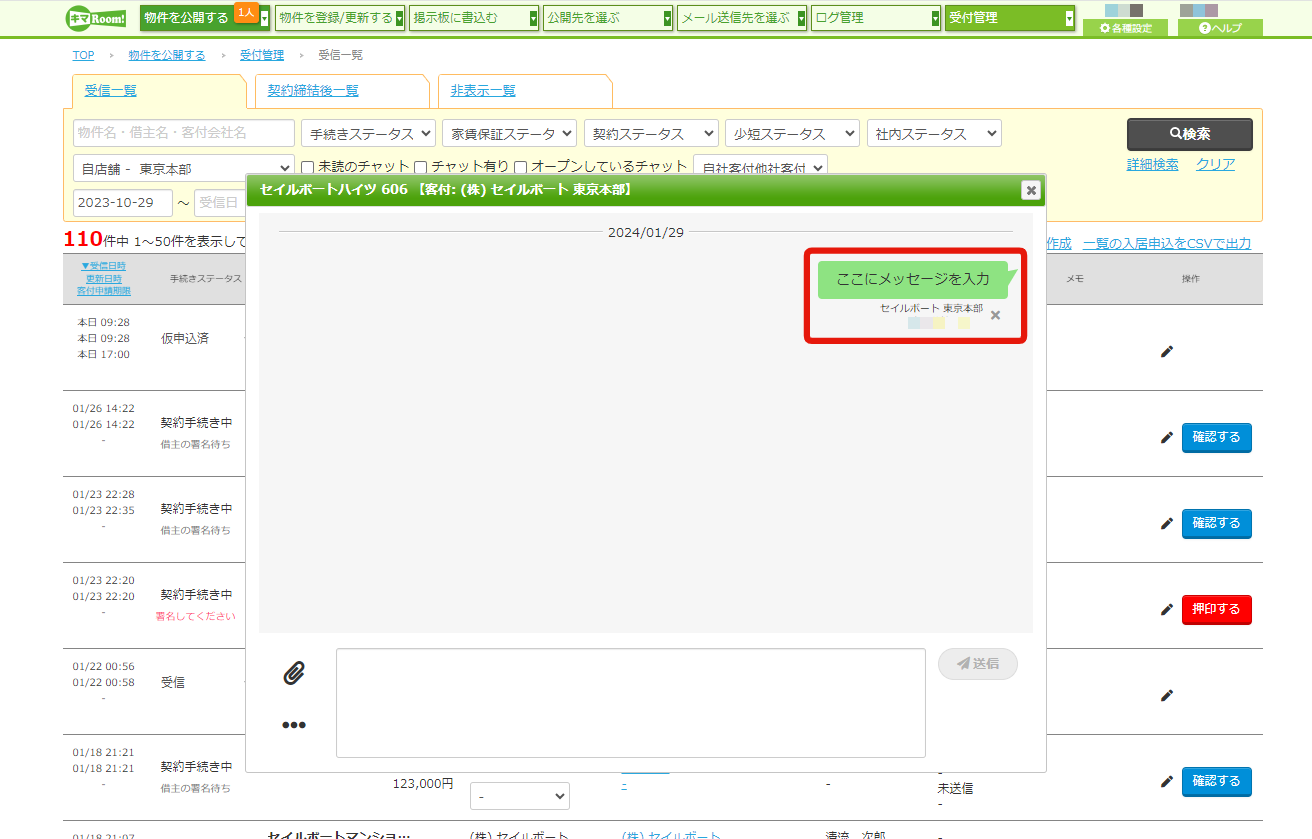This screenshot has width=1312, height=839.
Task: Open 物件を公開する breadcrumb link
Action: click(x=166, y=55)
